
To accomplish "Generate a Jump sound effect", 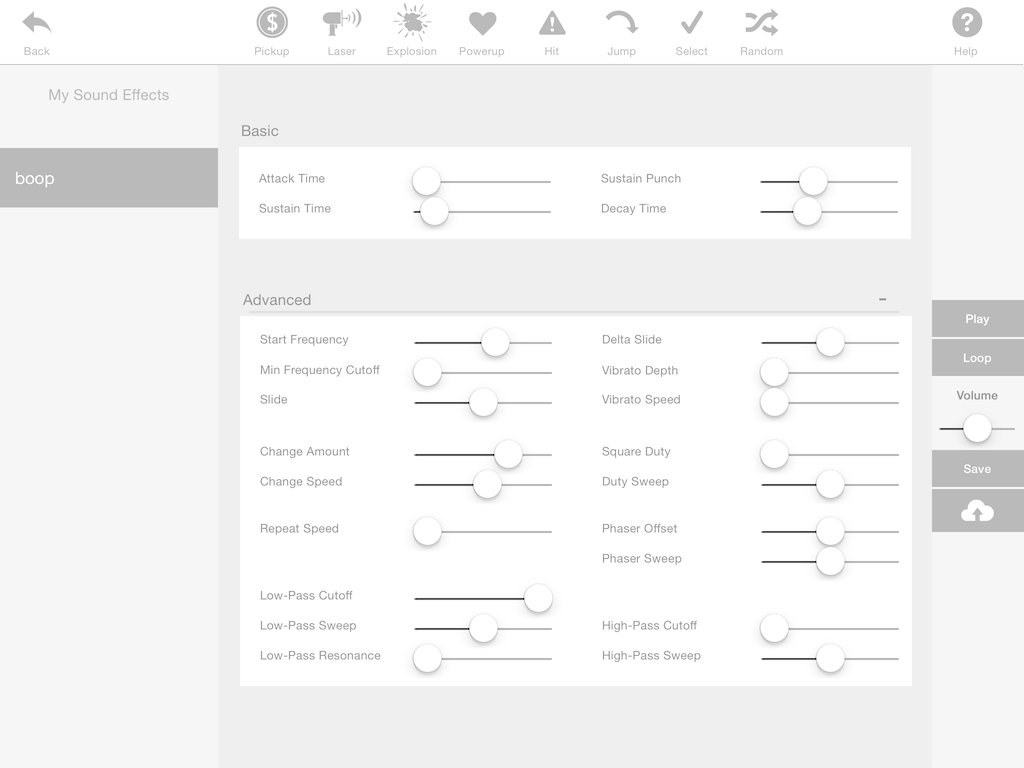I will pos(621,22).
